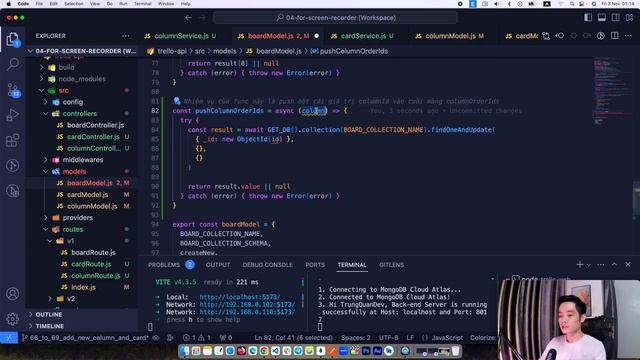Click the forwarded ports status bar item
Viewport: 640px width, 360px height.
tap(226, 338)
